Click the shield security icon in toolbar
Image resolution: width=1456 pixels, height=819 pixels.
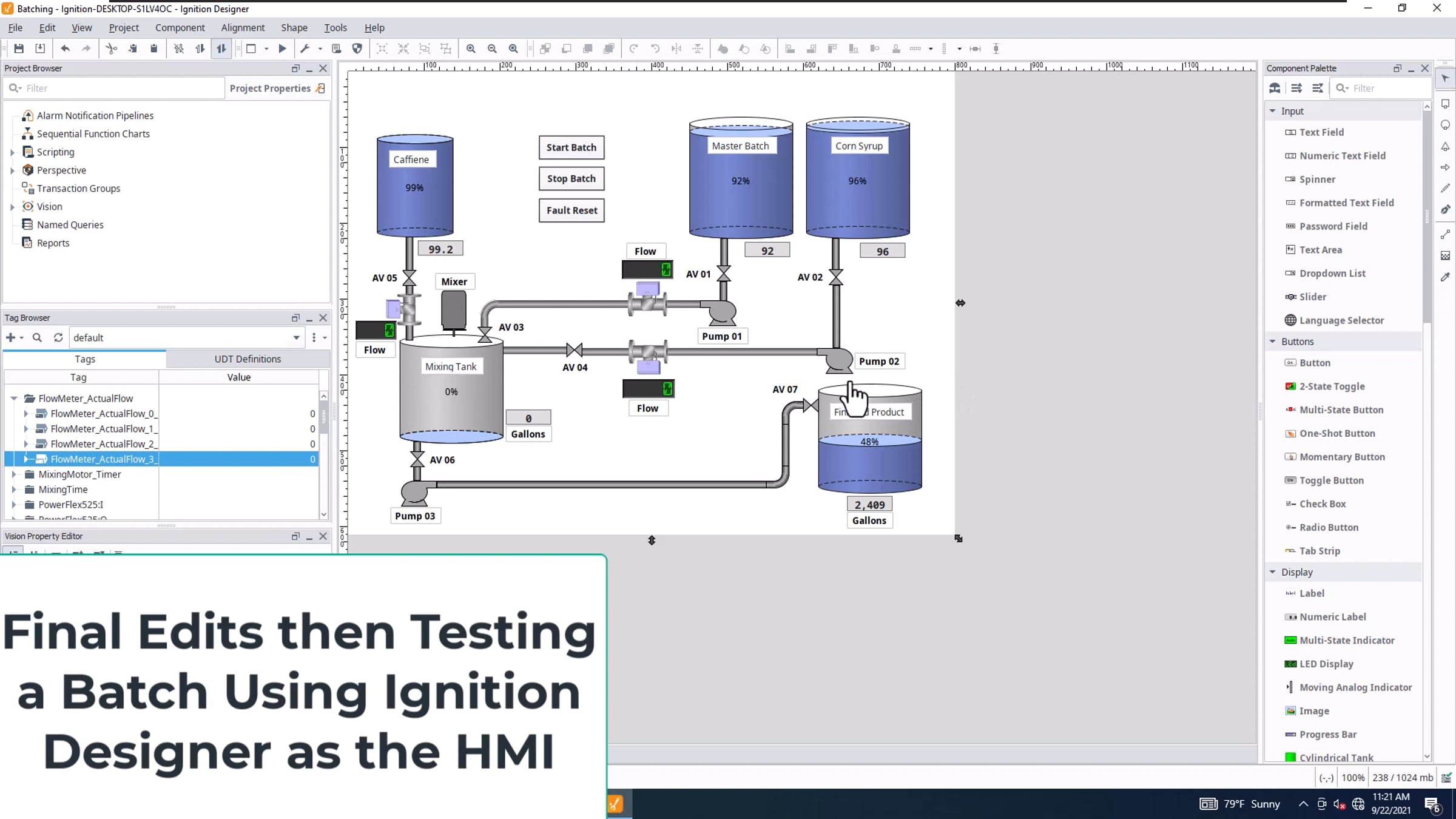(x=357, y=49)
